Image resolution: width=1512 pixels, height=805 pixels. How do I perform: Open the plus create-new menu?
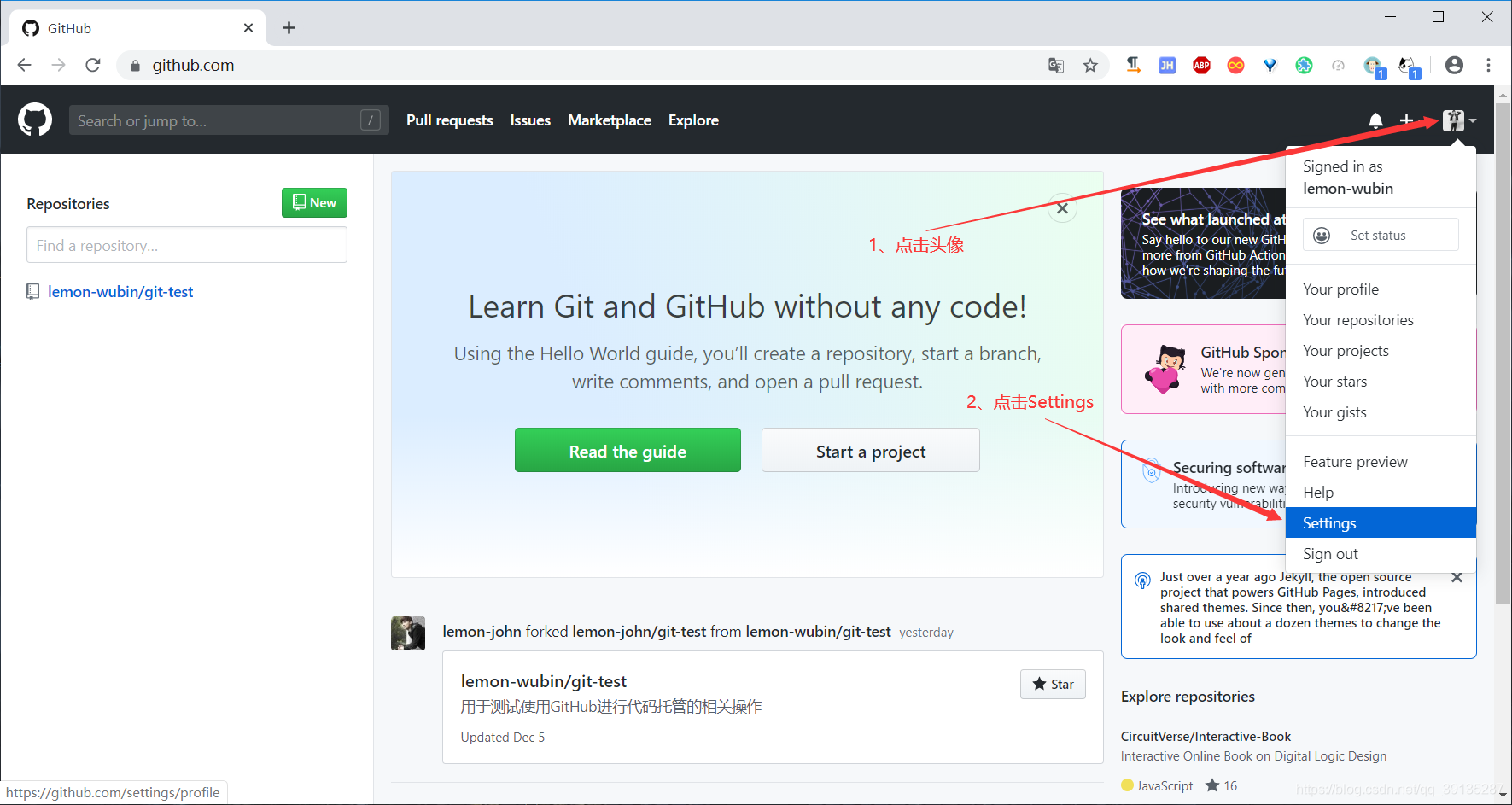[1409, 120]
